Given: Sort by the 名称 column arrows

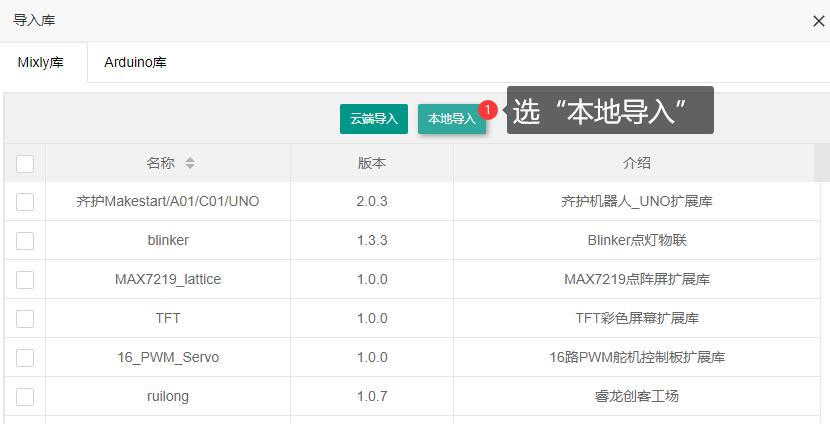Looking at the screenshot, I should tap(190, 163).
